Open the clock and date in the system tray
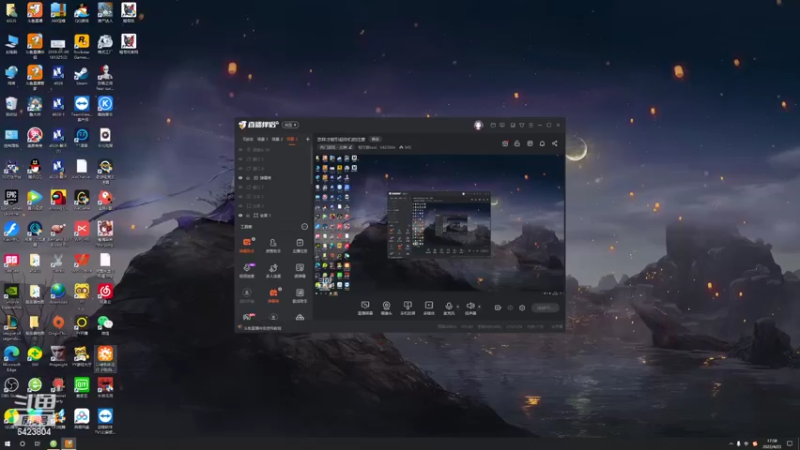This screenshot has height=450, width=800. click(772, 444)
